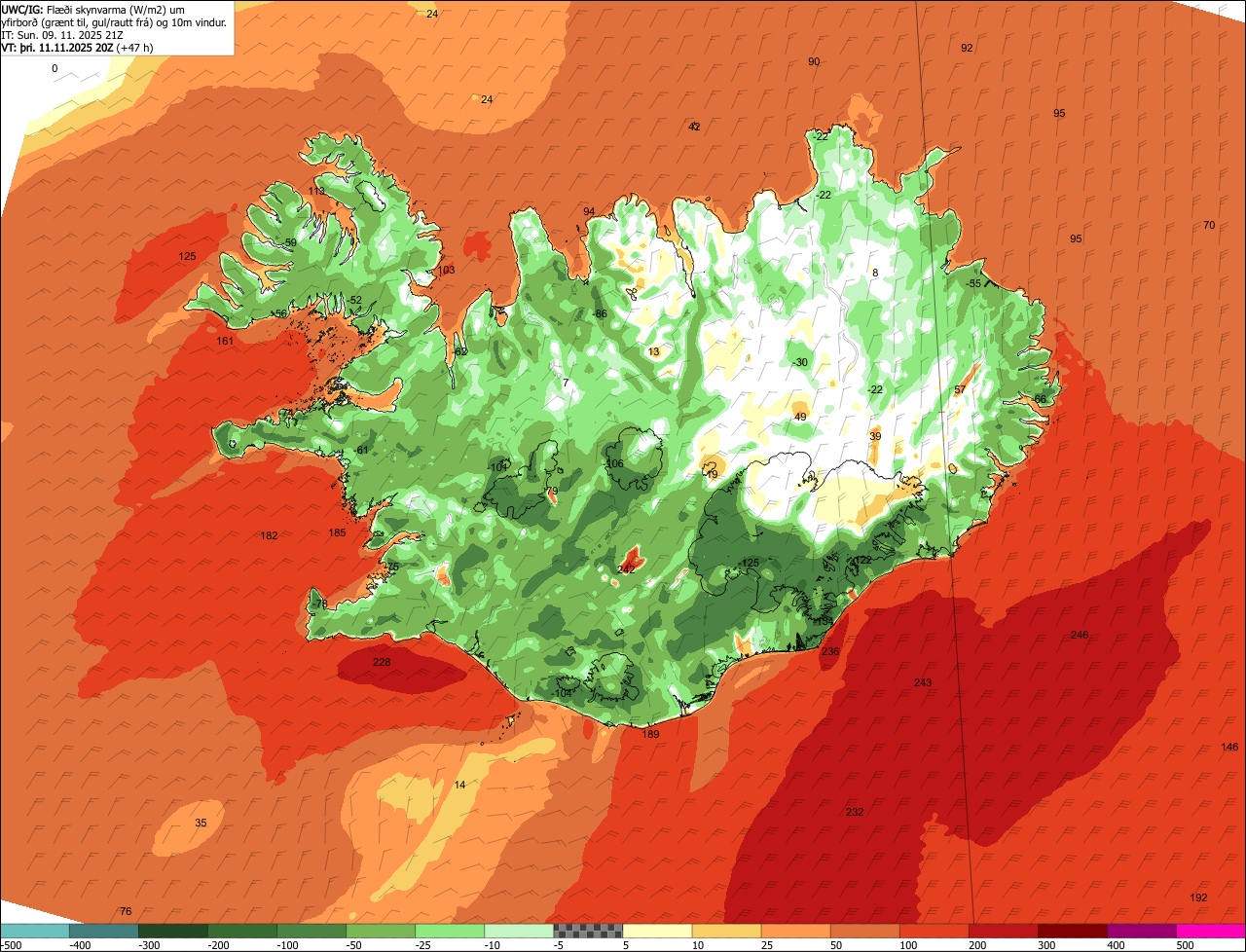
Task: Select the dark red 300 to 400 legend swatch
Action: click(x=1072, y=931)
